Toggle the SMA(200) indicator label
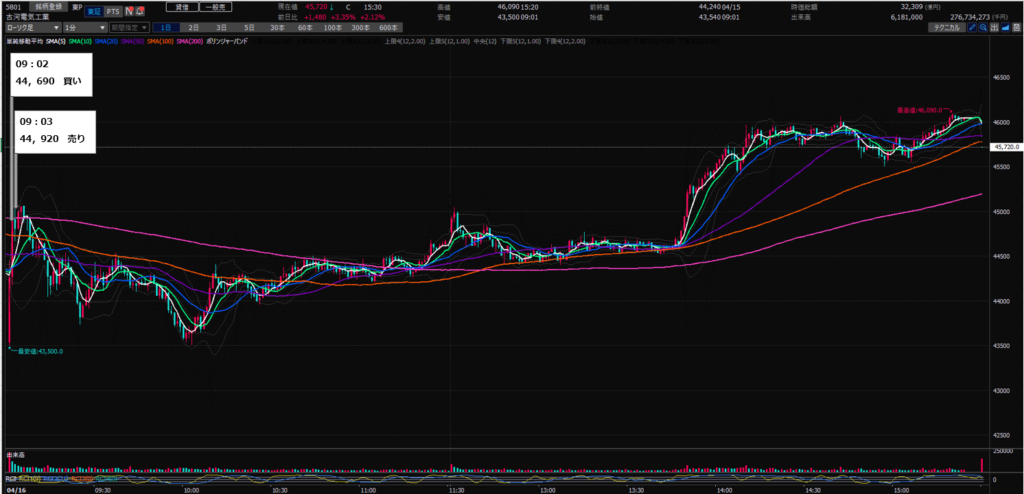 point(190,41)
